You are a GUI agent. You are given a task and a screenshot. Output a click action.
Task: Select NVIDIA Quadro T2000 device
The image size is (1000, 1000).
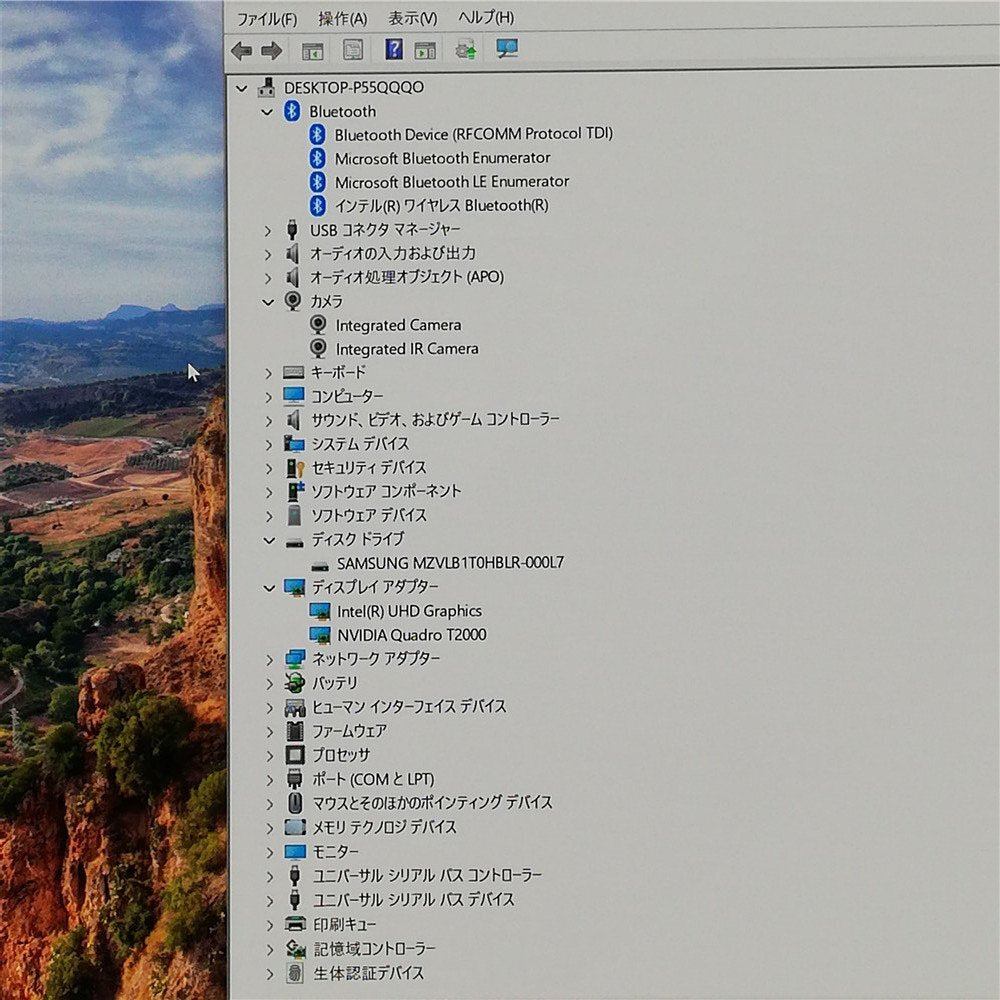(411, 635)
